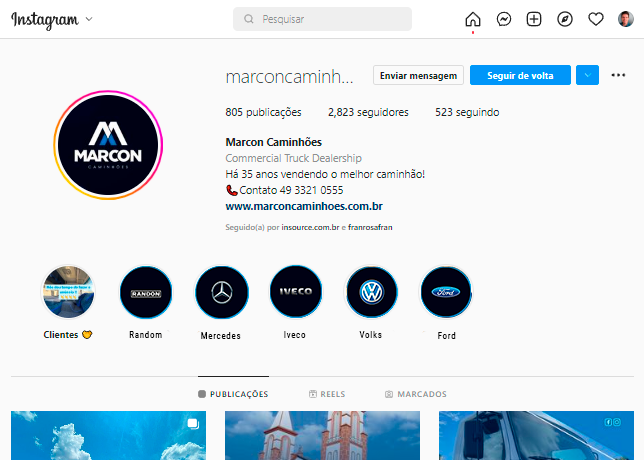The width and height of the screenshot is (644, 460).
Task: Open the Volks story highlight
Action: click(x=371, y=292)
